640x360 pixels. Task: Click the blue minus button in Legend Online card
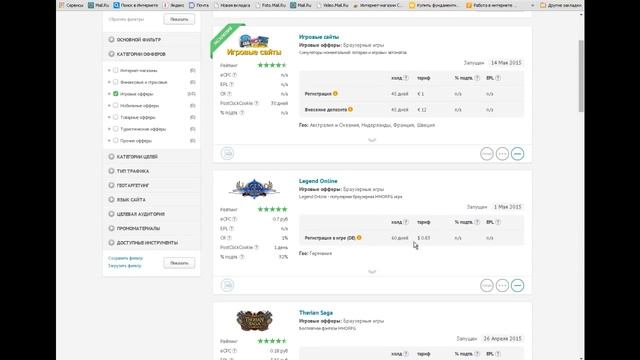tap(518, 285)
